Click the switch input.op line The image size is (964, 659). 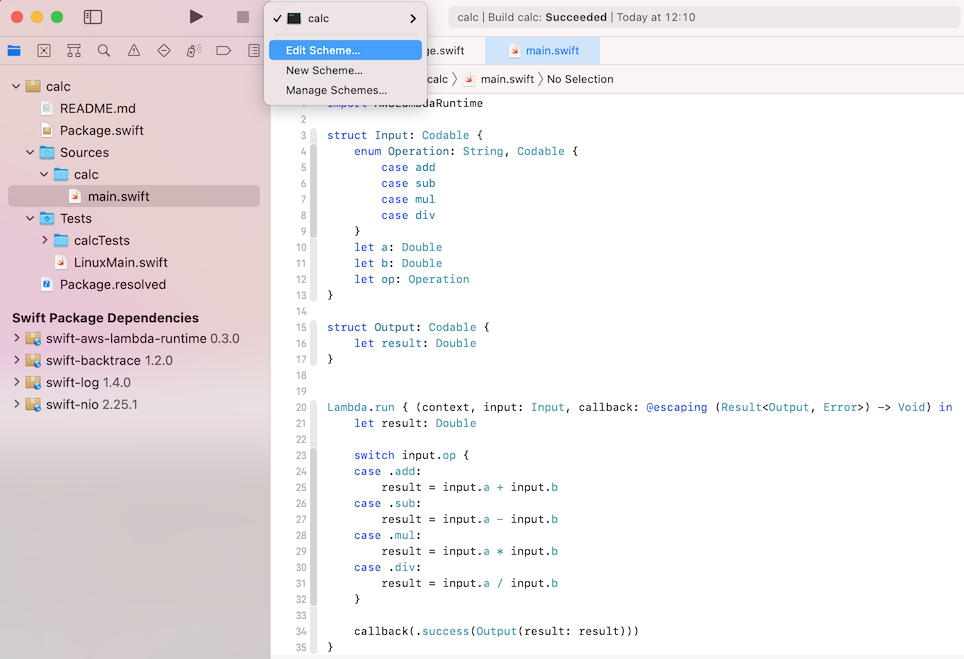[x=411, y=455]
